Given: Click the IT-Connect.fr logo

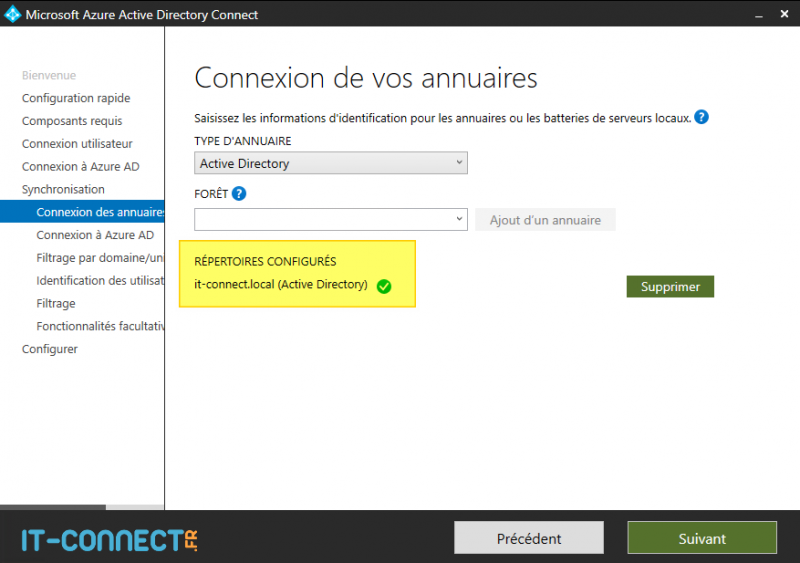Looking at the screenshot, I should coord(110,540).
